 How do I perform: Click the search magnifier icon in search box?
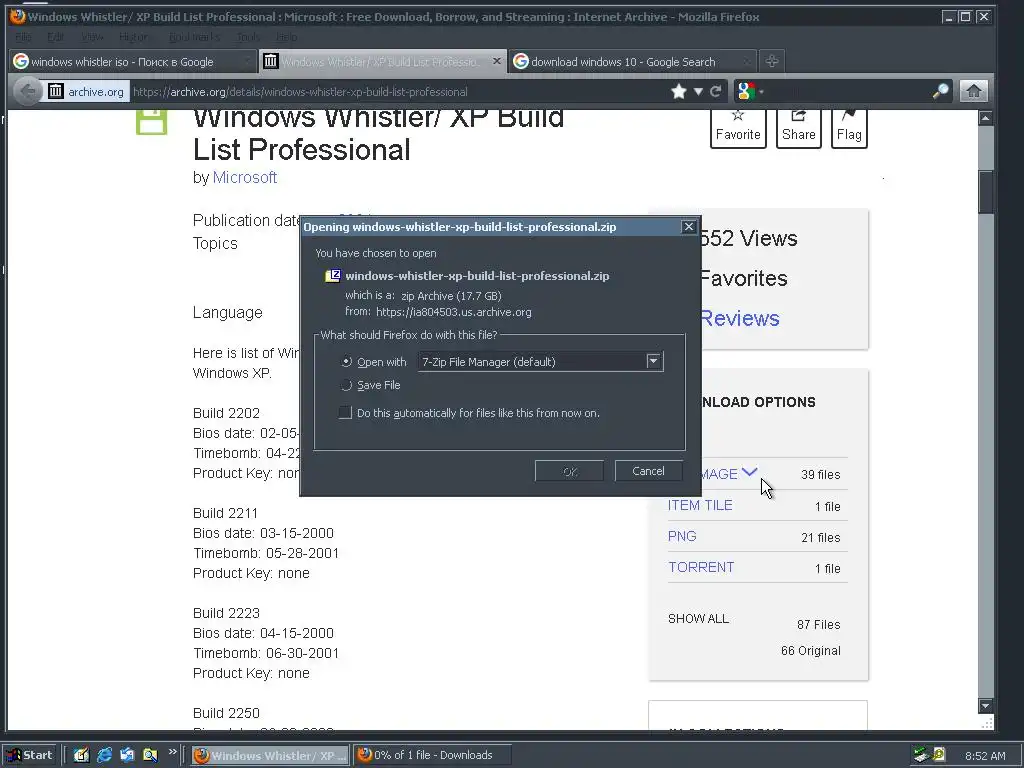(x=940, y=91)
